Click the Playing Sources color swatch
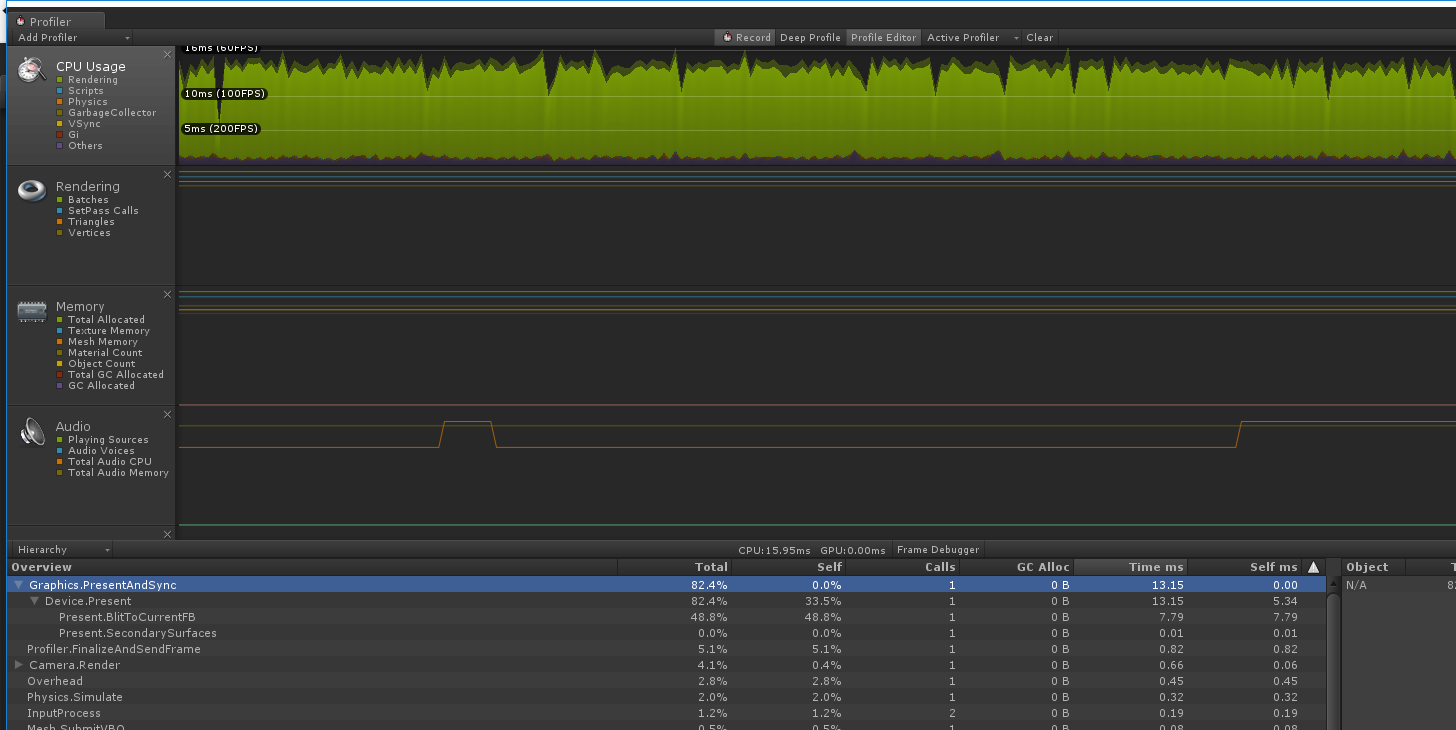 coord(60,440)
